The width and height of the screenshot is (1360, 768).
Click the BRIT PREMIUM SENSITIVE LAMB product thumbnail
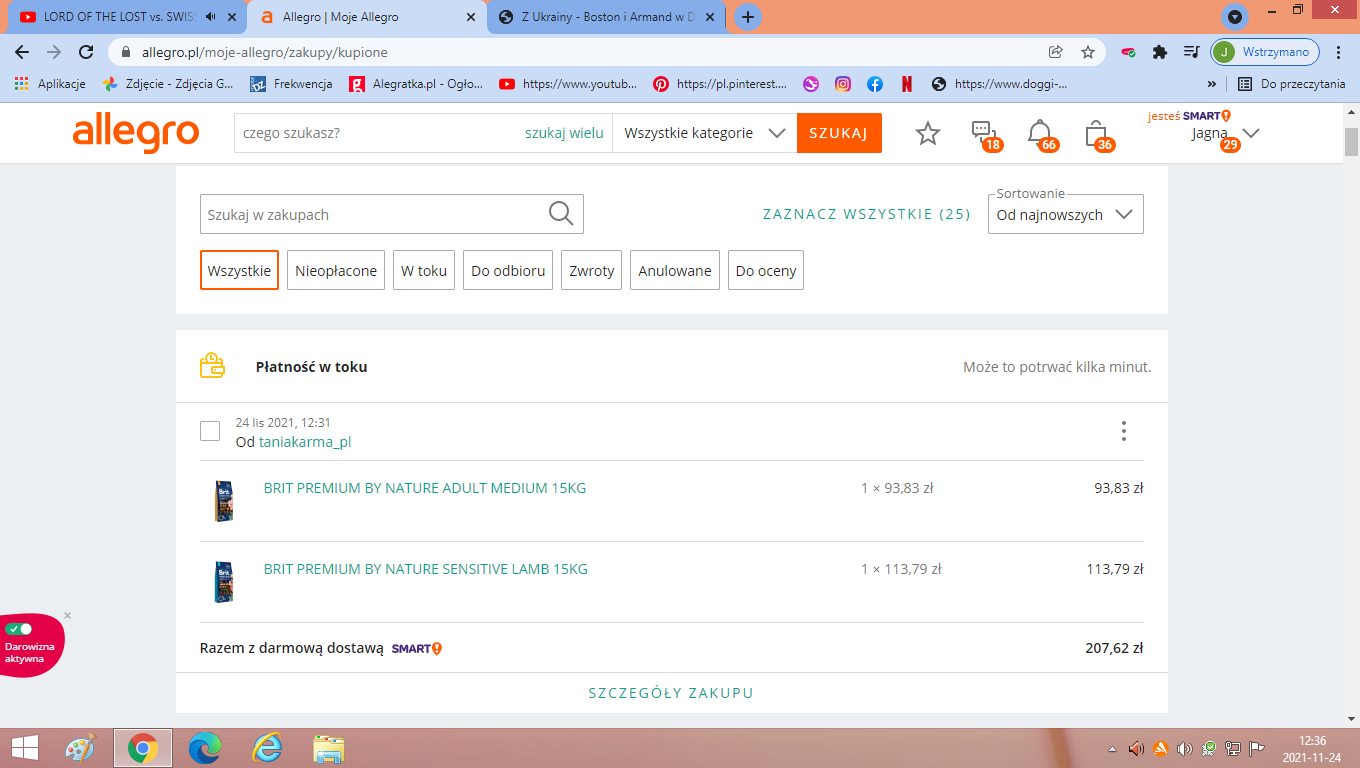pyautogui.click(x=223, y=581)
